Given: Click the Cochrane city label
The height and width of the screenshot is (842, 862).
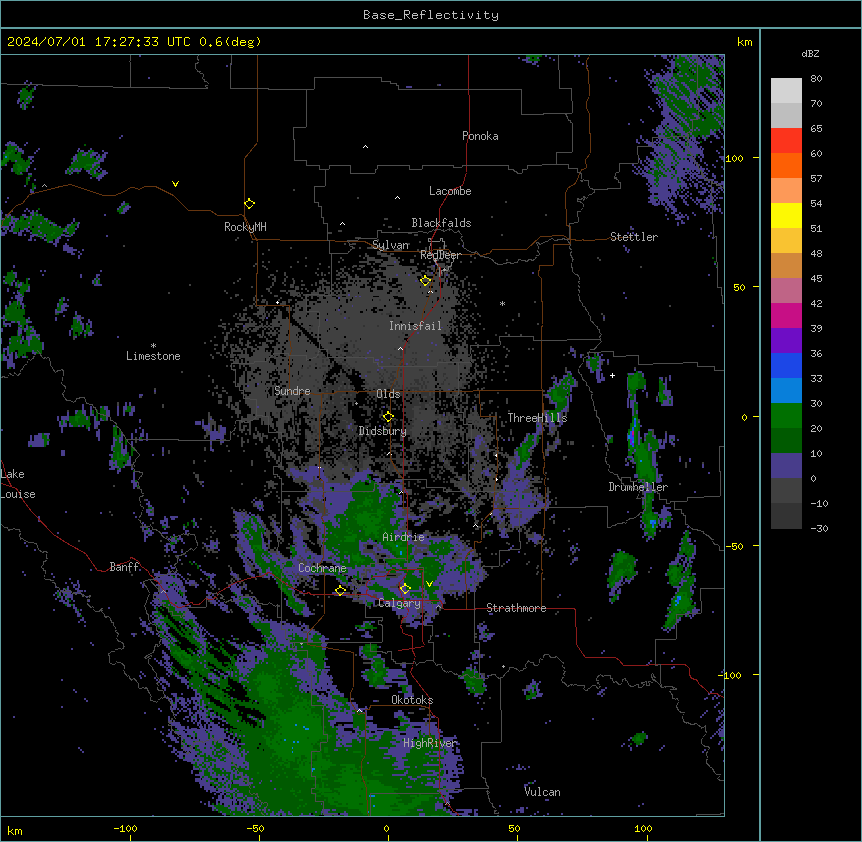Looking at the screenshot, I should pos(322,568).
